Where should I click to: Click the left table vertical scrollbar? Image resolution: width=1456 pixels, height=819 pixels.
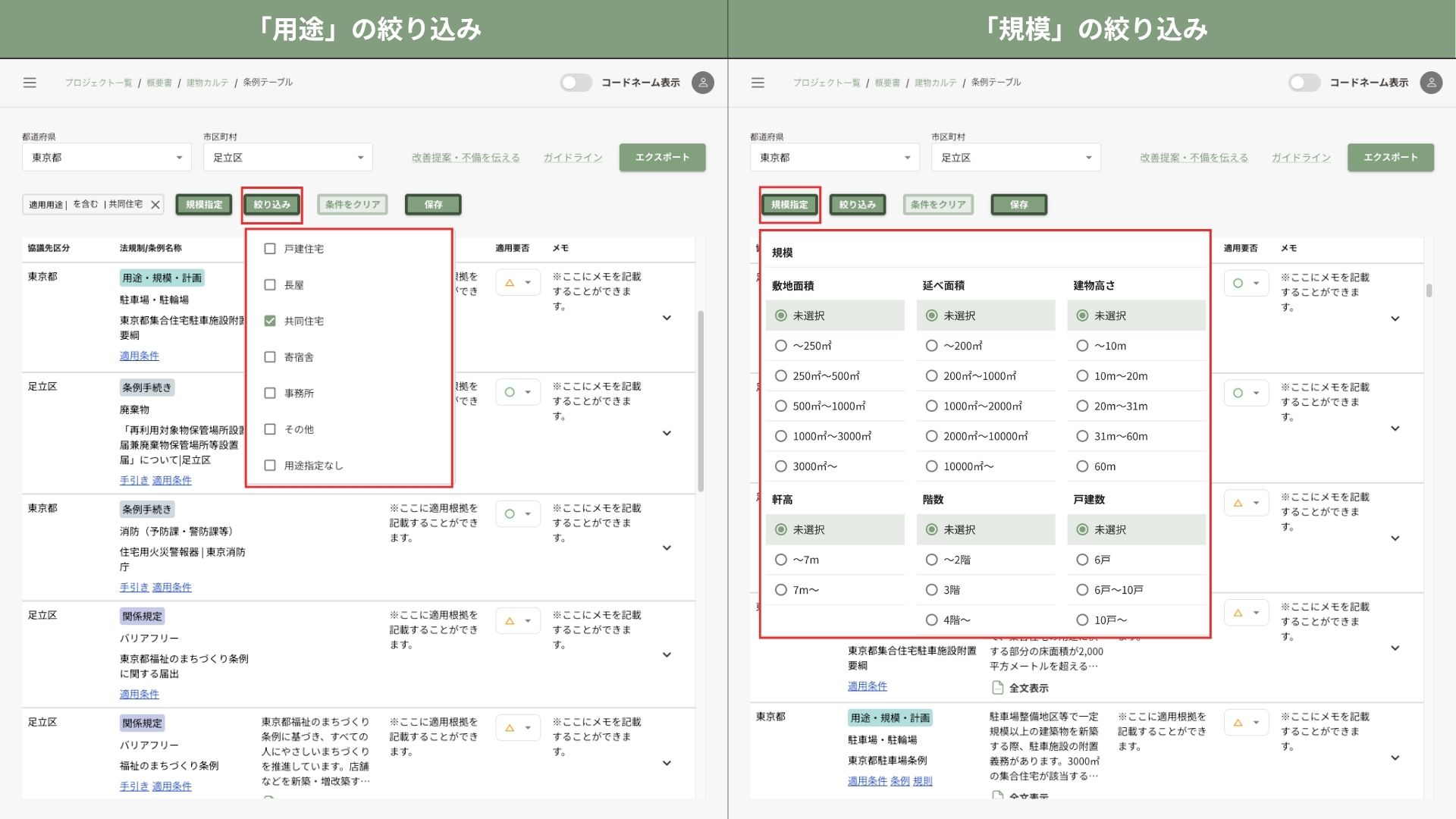coord(700,402)
